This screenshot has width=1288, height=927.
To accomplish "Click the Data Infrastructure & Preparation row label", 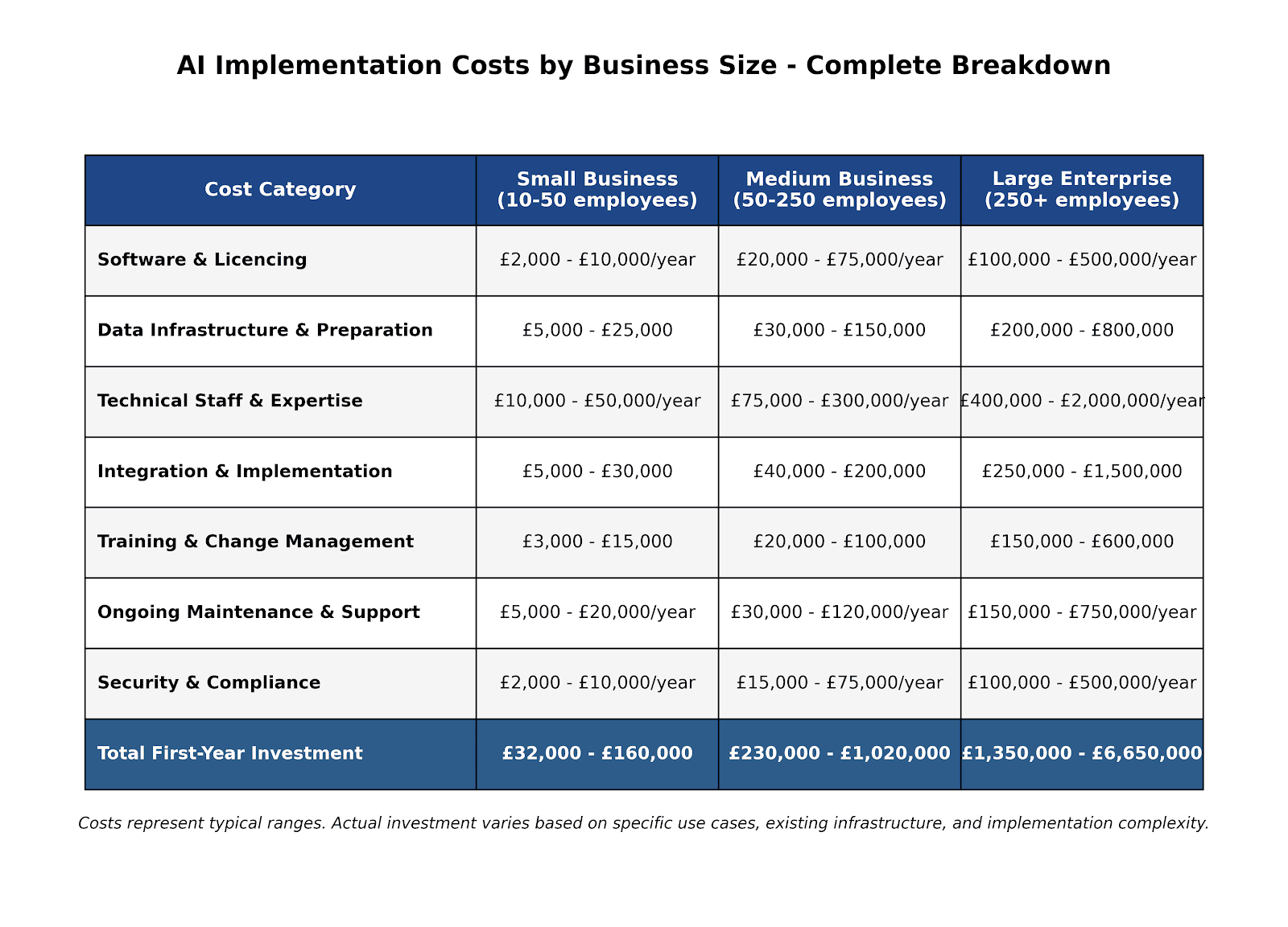I will coord(265,331).
